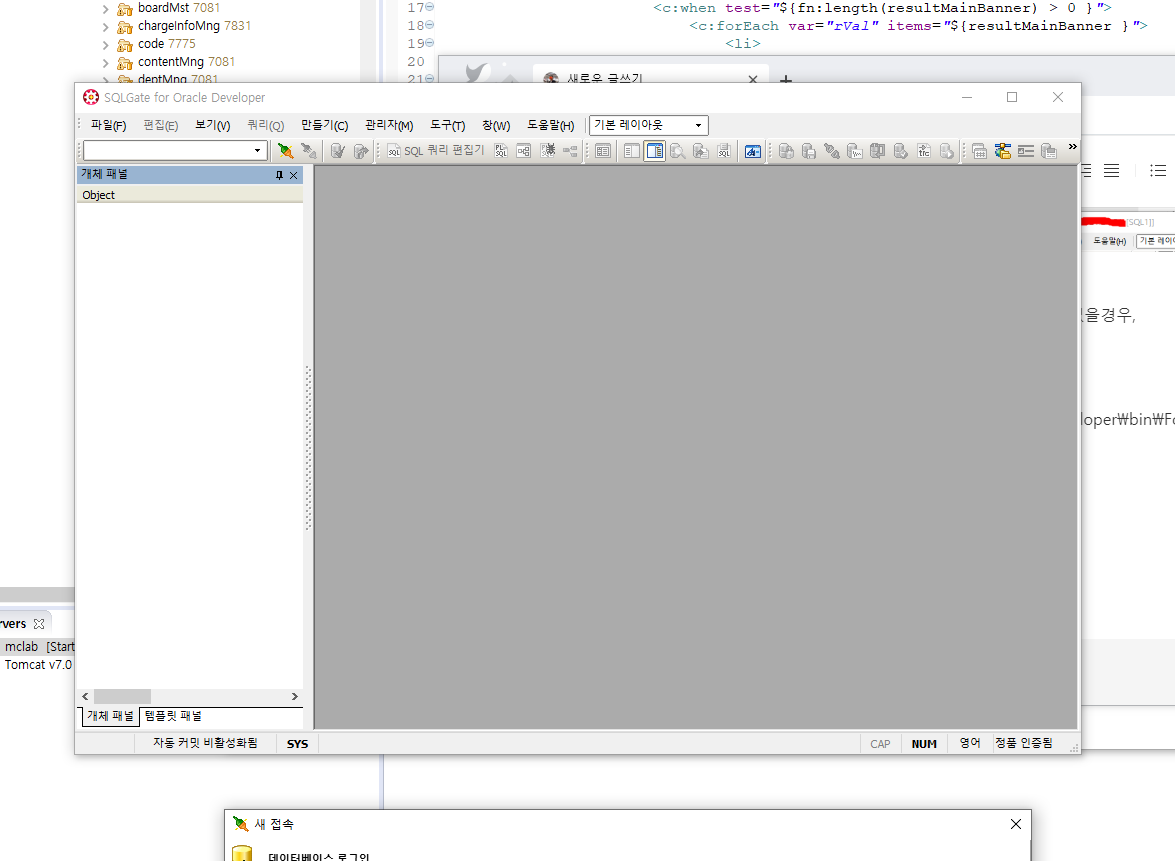Image resolution: width=1175 pixels, height=861 pixels.
Task: Click the detail list lines icon
Action: pyautogui.click(x=1026, y=151)
